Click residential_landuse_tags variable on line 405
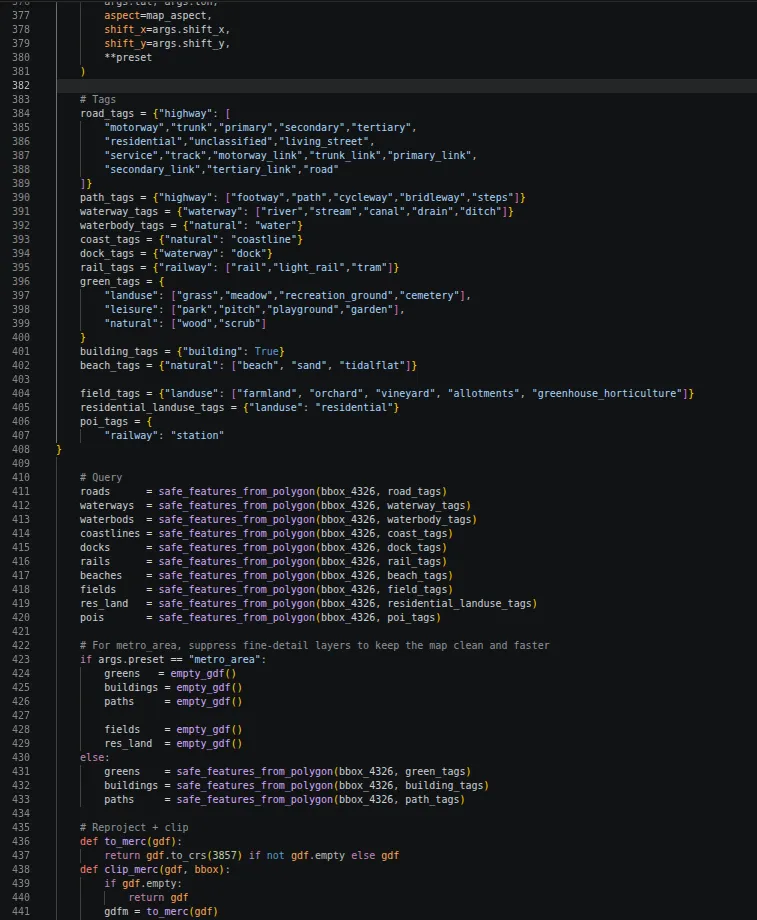The width and height of the screenshot is (757, 920). [152, 408]
